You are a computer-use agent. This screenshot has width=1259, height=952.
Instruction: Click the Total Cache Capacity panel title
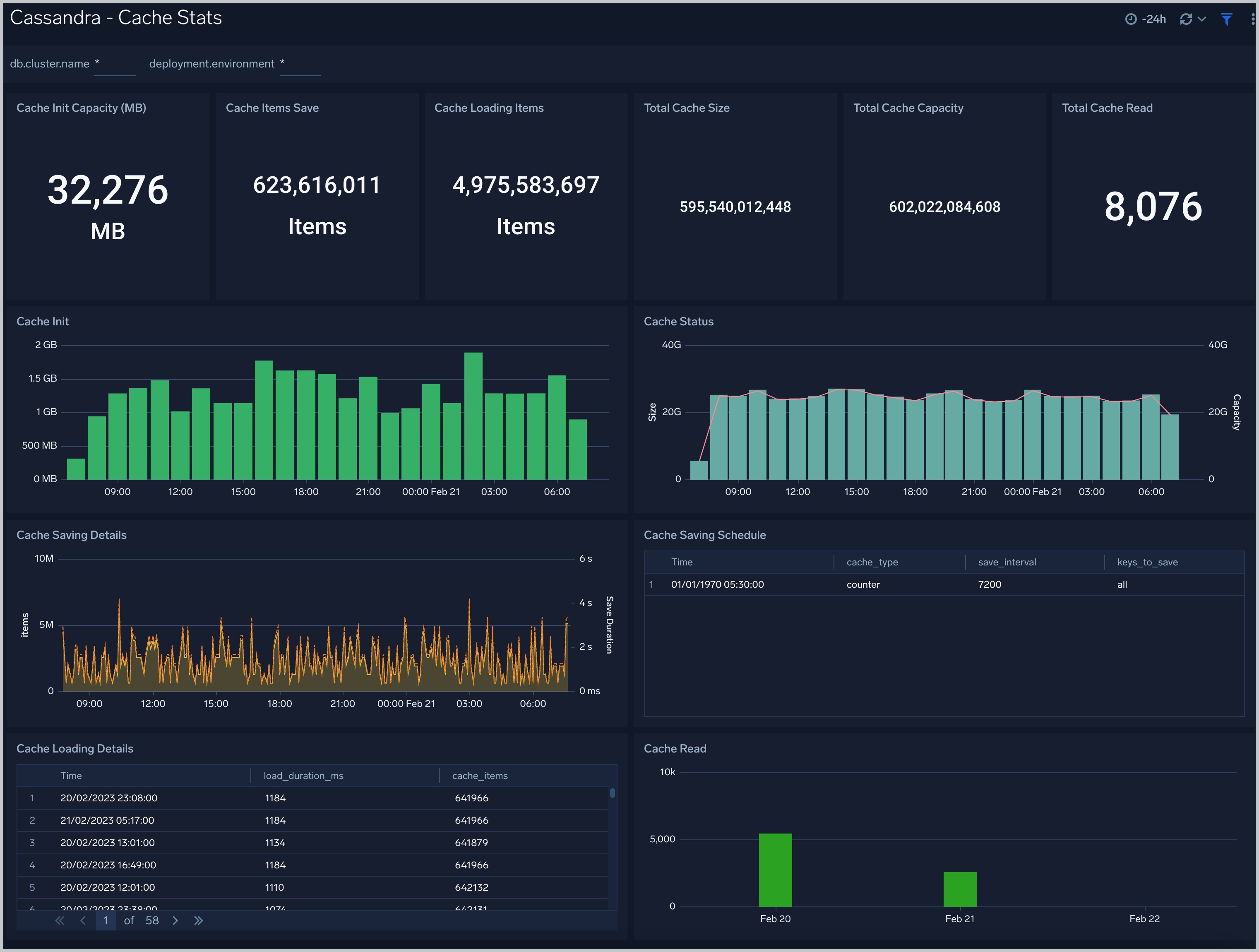908,108
